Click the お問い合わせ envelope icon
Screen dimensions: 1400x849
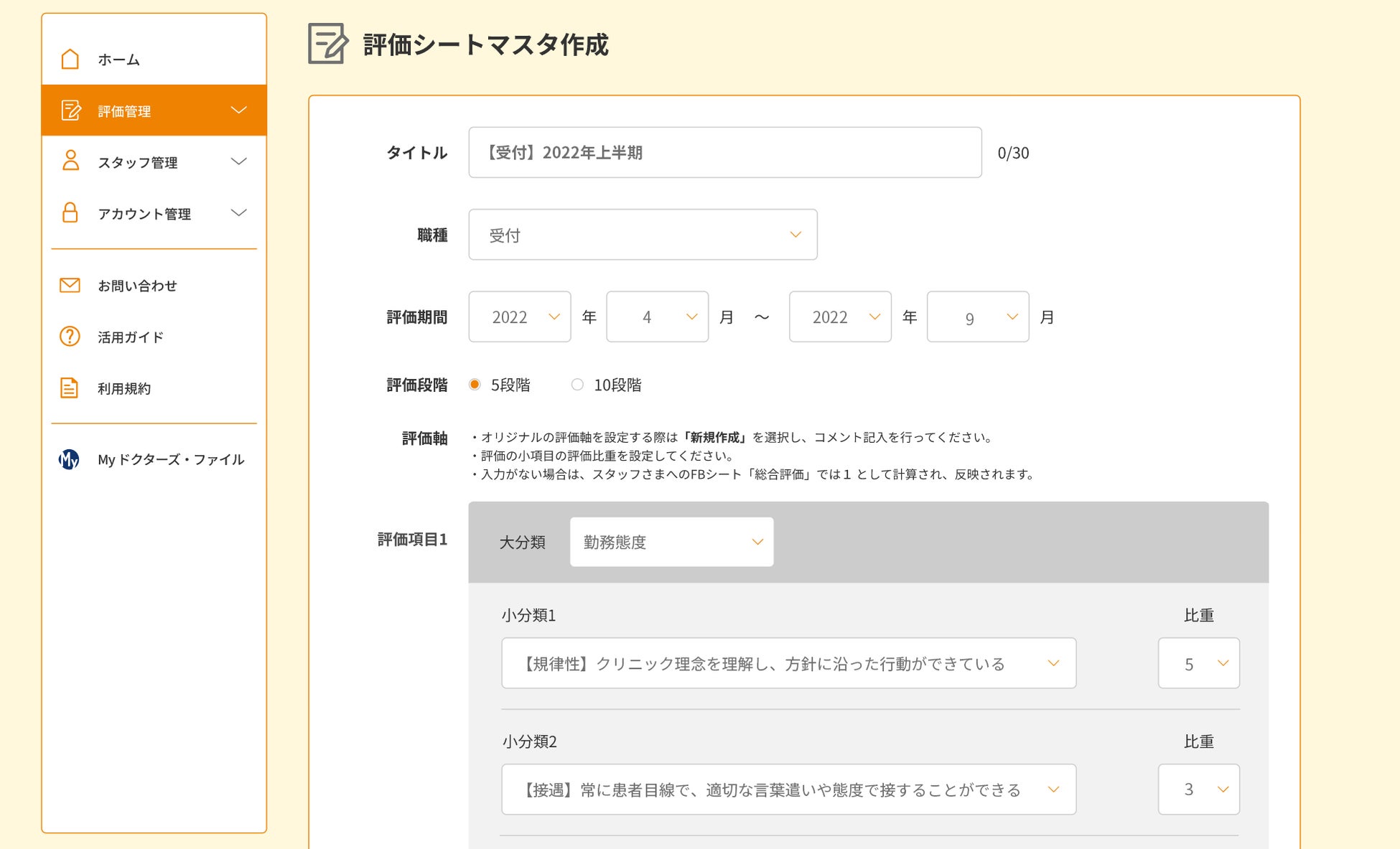pyautogui.click(x=70, y=285)
